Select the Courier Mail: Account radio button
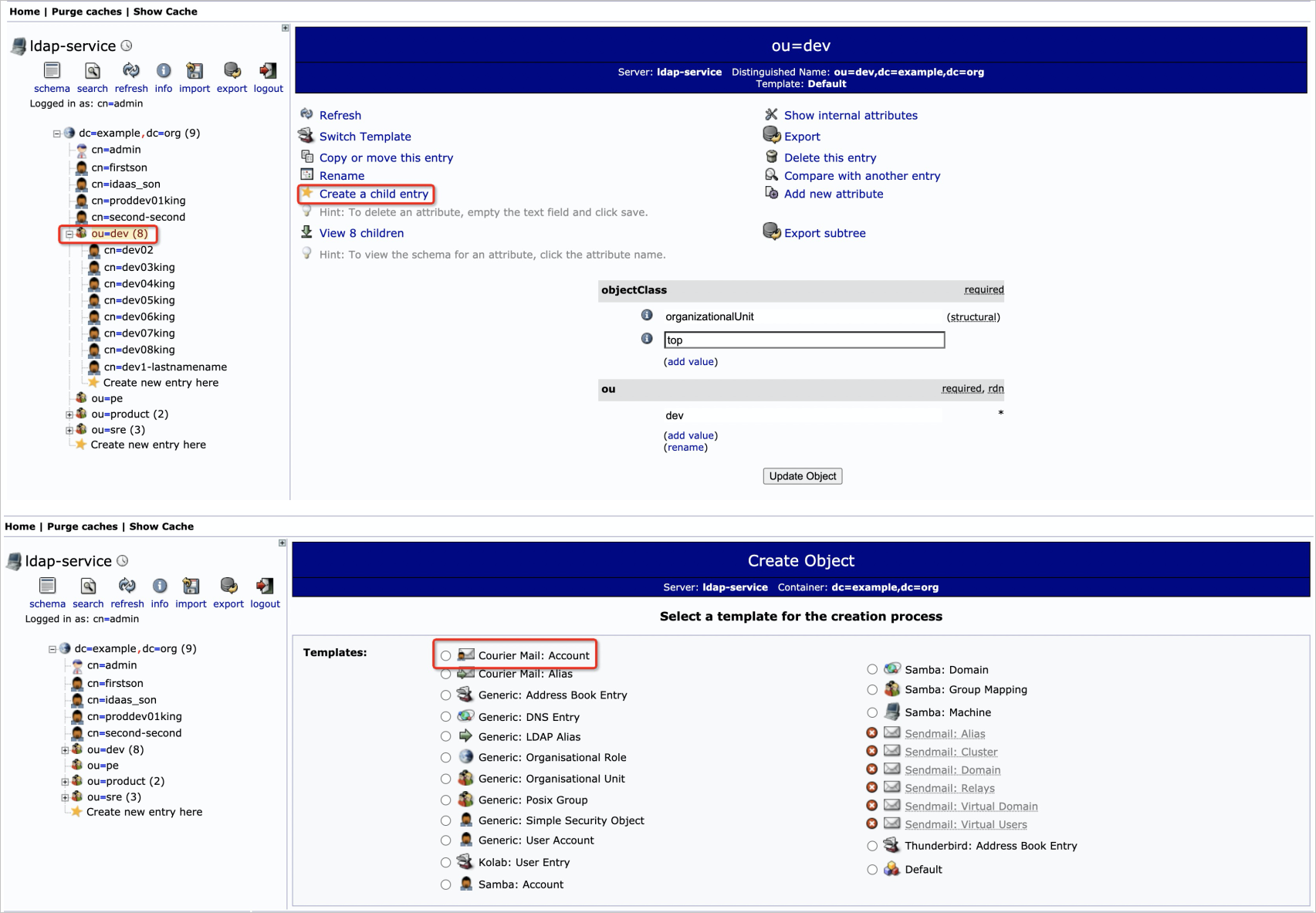1316x913 pixels. tap(445, 656)
